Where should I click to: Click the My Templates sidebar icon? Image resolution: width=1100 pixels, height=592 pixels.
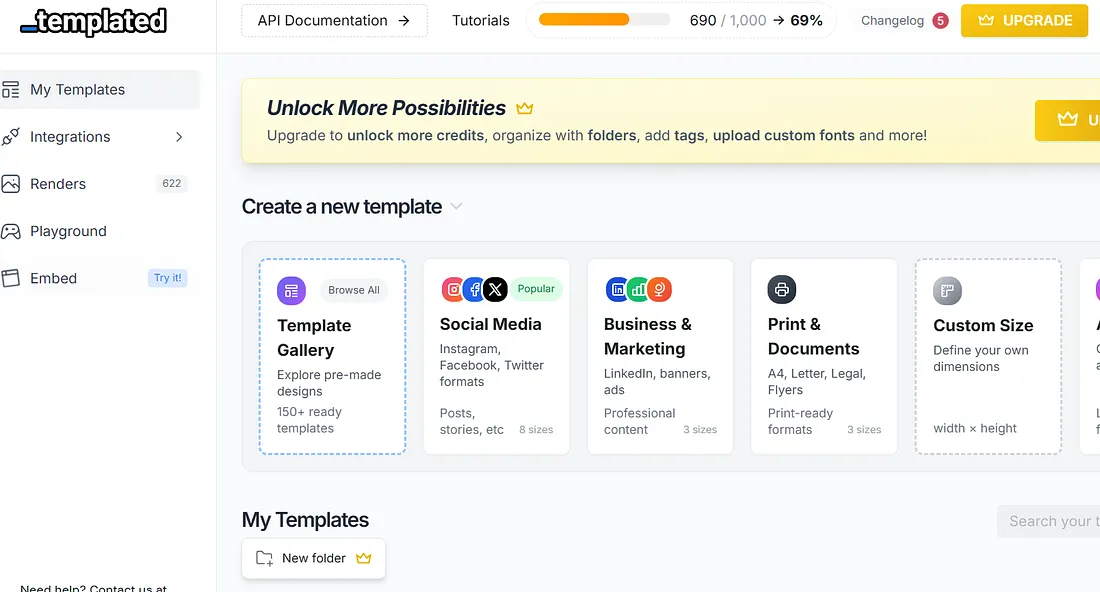[x=11, y=90]
